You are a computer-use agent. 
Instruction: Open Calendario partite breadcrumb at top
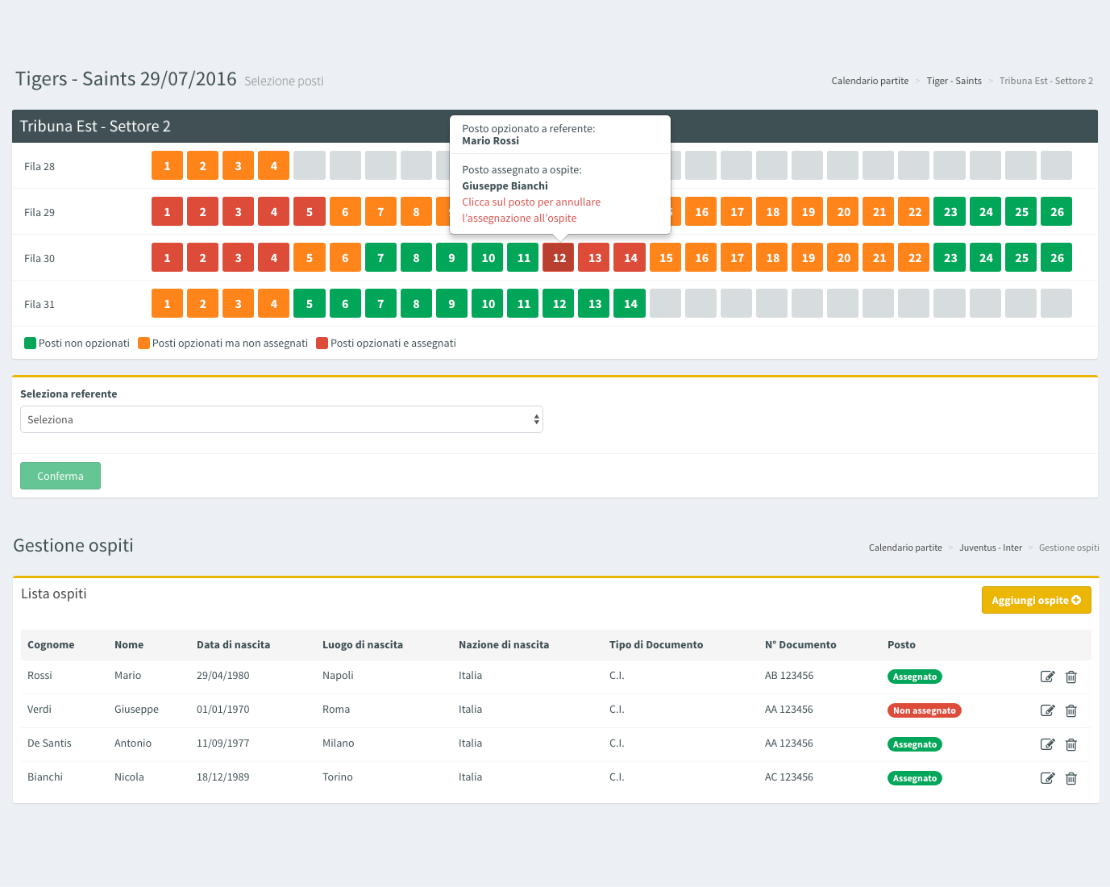[x=870, y=81]
